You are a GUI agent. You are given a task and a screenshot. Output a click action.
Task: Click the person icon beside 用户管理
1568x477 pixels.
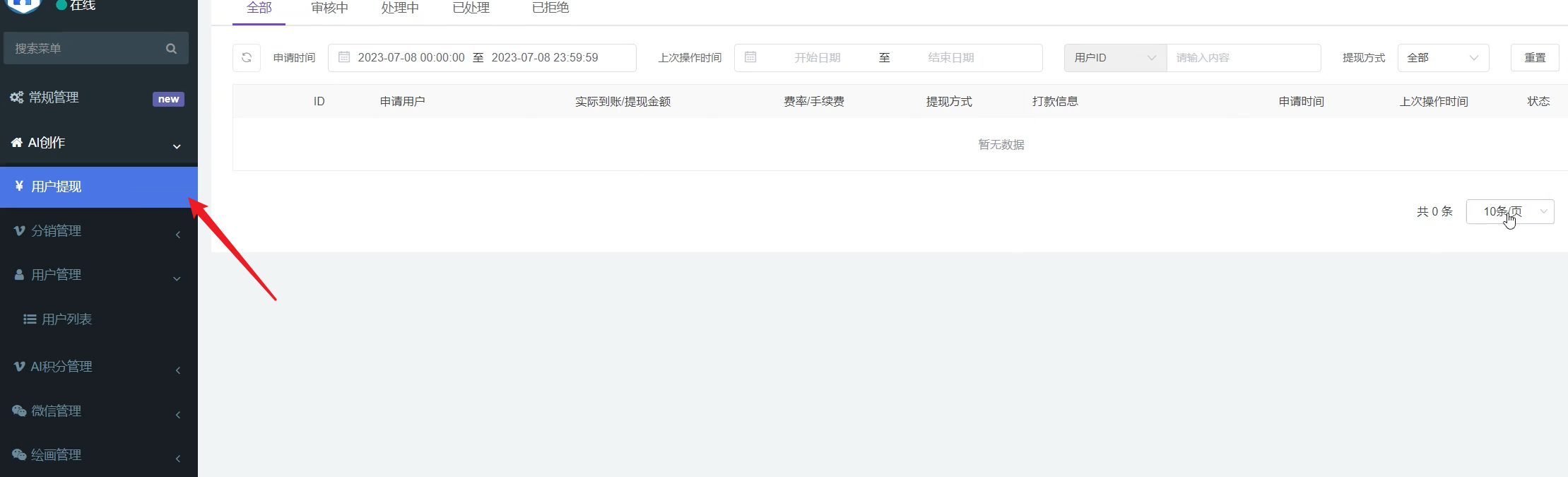click(x=19, y=275)
